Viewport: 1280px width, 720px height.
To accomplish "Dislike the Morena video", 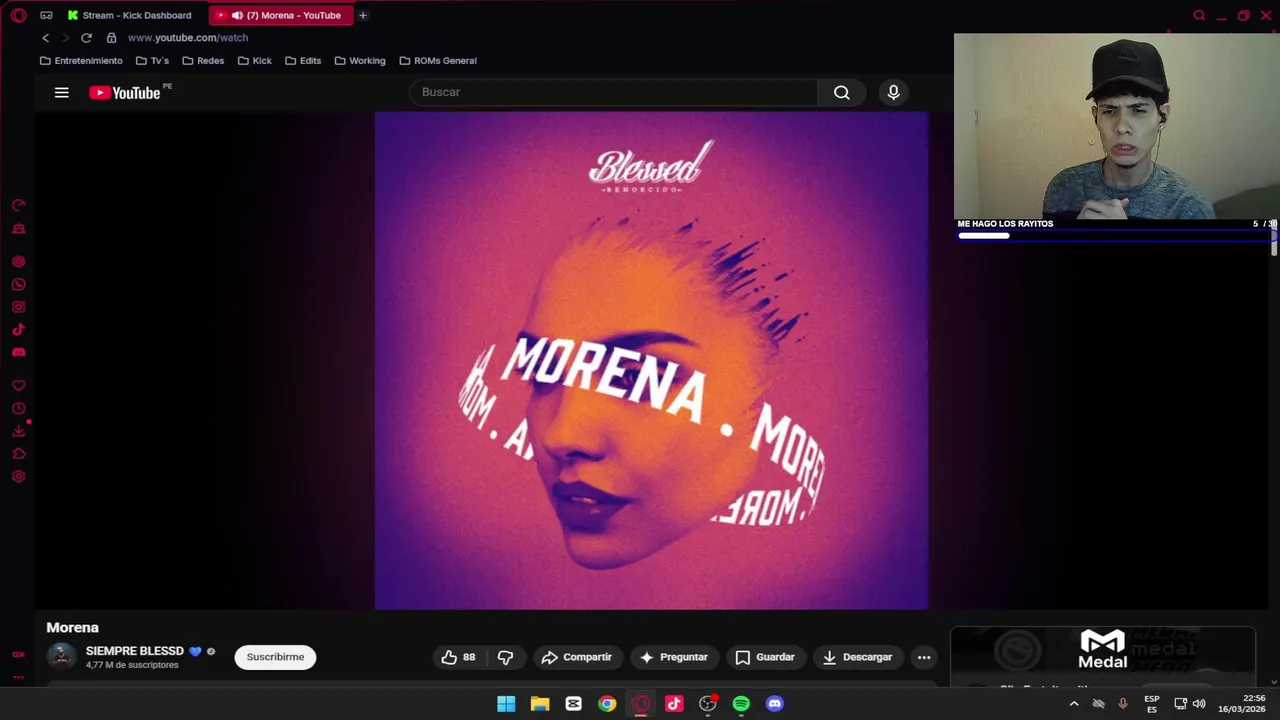I will click(x=505, y=657).
